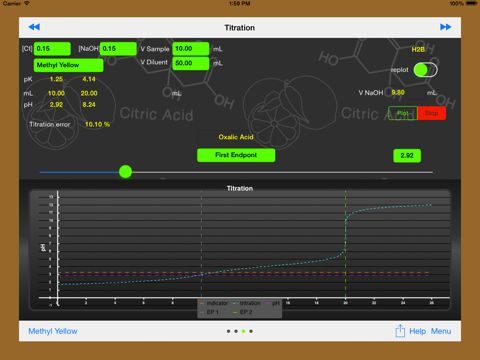Screen dimensions: 480x360
Task: Open Help
Action: click(417, 331)
